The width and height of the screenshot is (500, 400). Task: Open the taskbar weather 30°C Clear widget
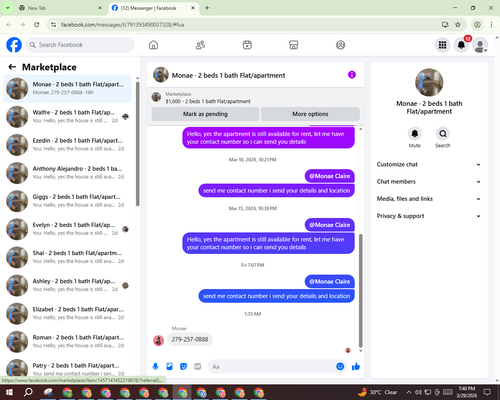pyautogui.click(x=378, y=392)
